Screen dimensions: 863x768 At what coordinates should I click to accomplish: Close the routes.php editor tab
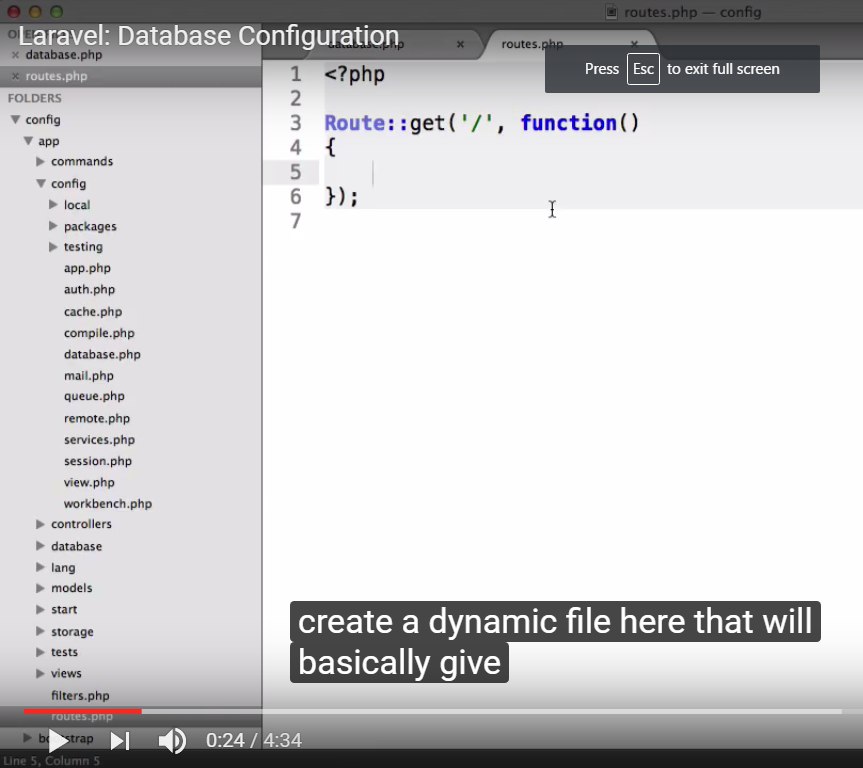tap(634, 43)
